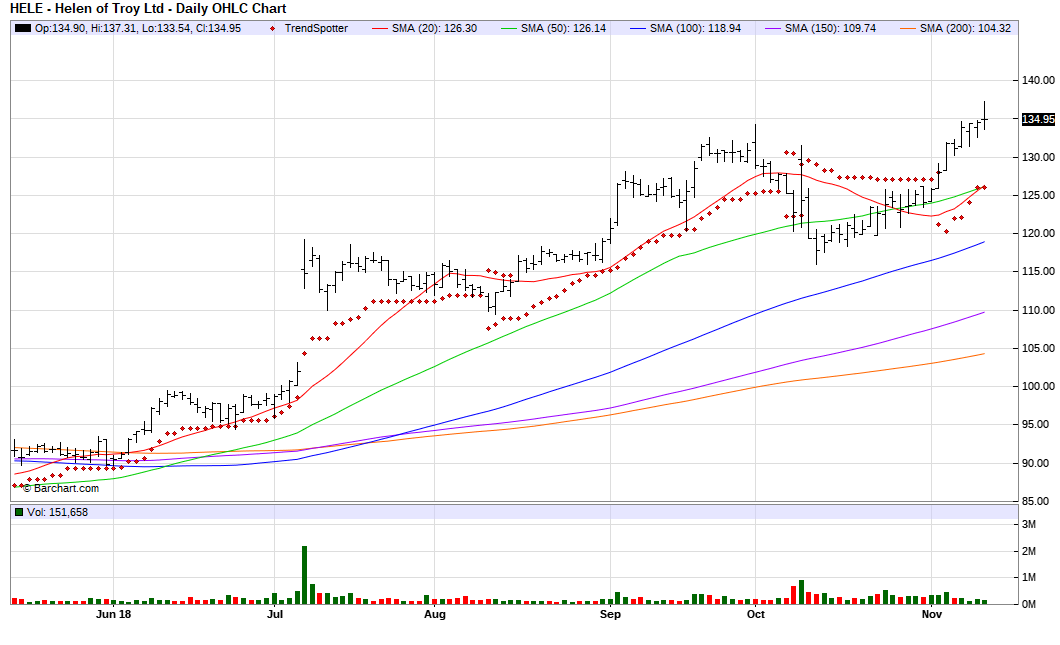The width and height of the screenshot is (1060, 645).
Task: Click the red TrendSpotter diamond legend icon
Action: [x=272, y=28]
